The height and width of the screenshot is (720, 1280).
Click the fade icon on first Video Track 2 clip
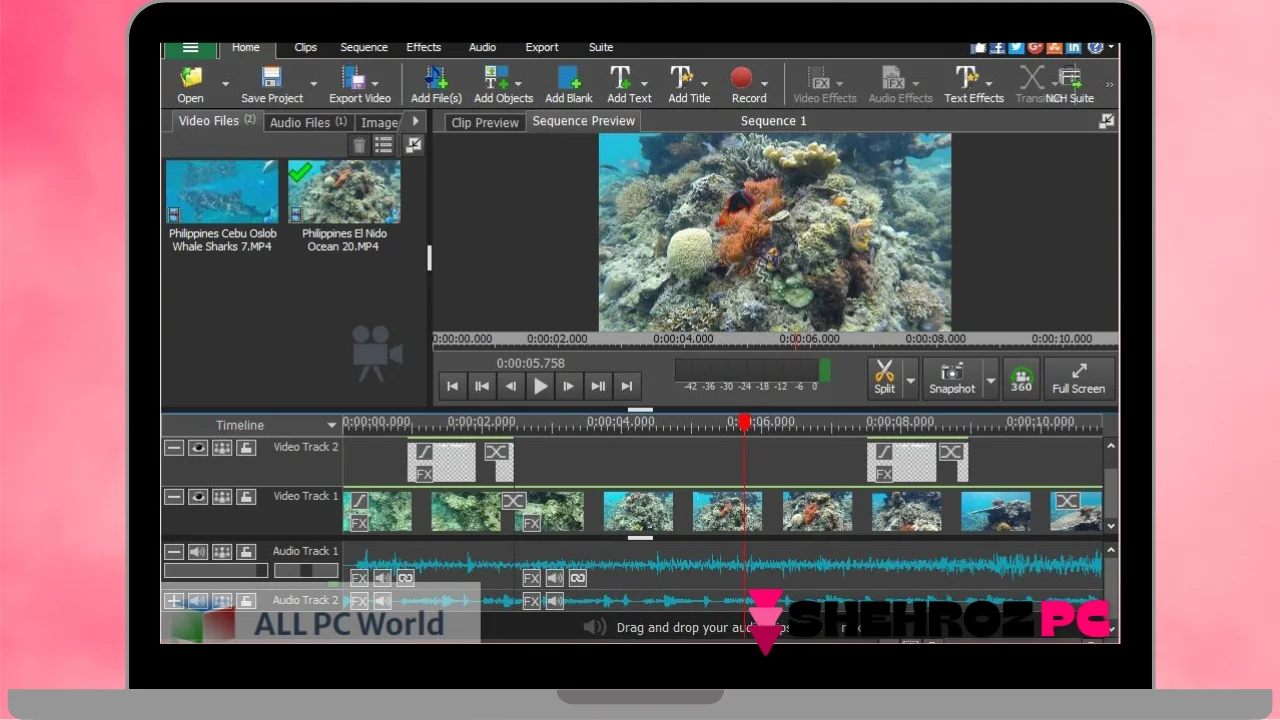tap(424, 452)
